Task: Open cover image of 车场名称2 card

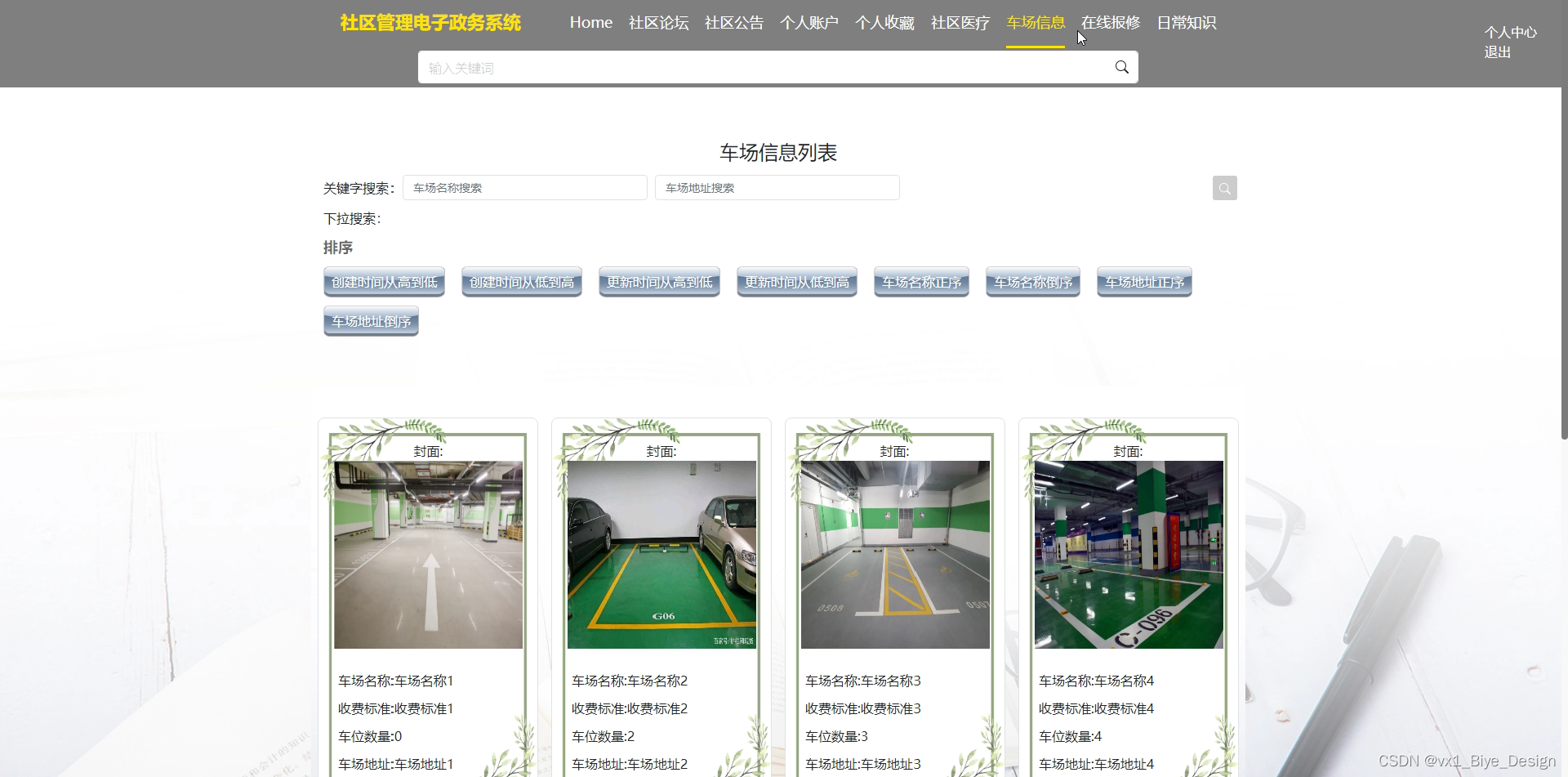Action: [661, 555]
